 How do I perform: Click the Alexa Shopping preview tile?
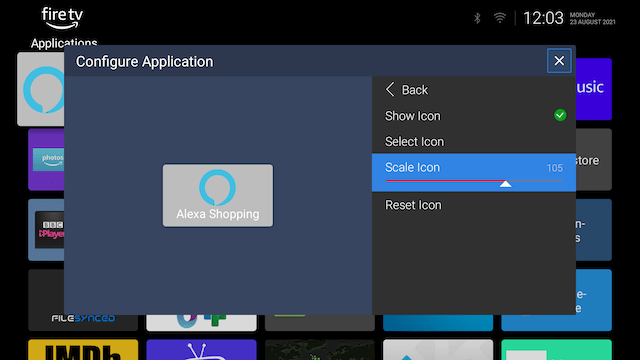(x=218, y=196)
